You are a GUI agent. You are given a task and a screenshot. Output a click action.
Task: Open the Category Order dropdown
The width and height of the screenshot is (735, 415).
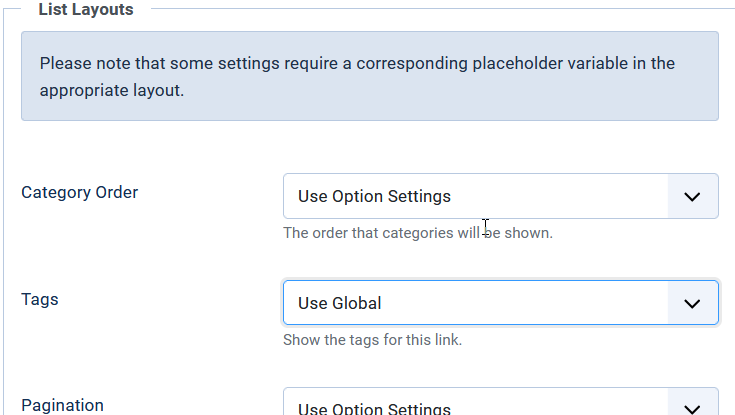click(x=501, y=196)
